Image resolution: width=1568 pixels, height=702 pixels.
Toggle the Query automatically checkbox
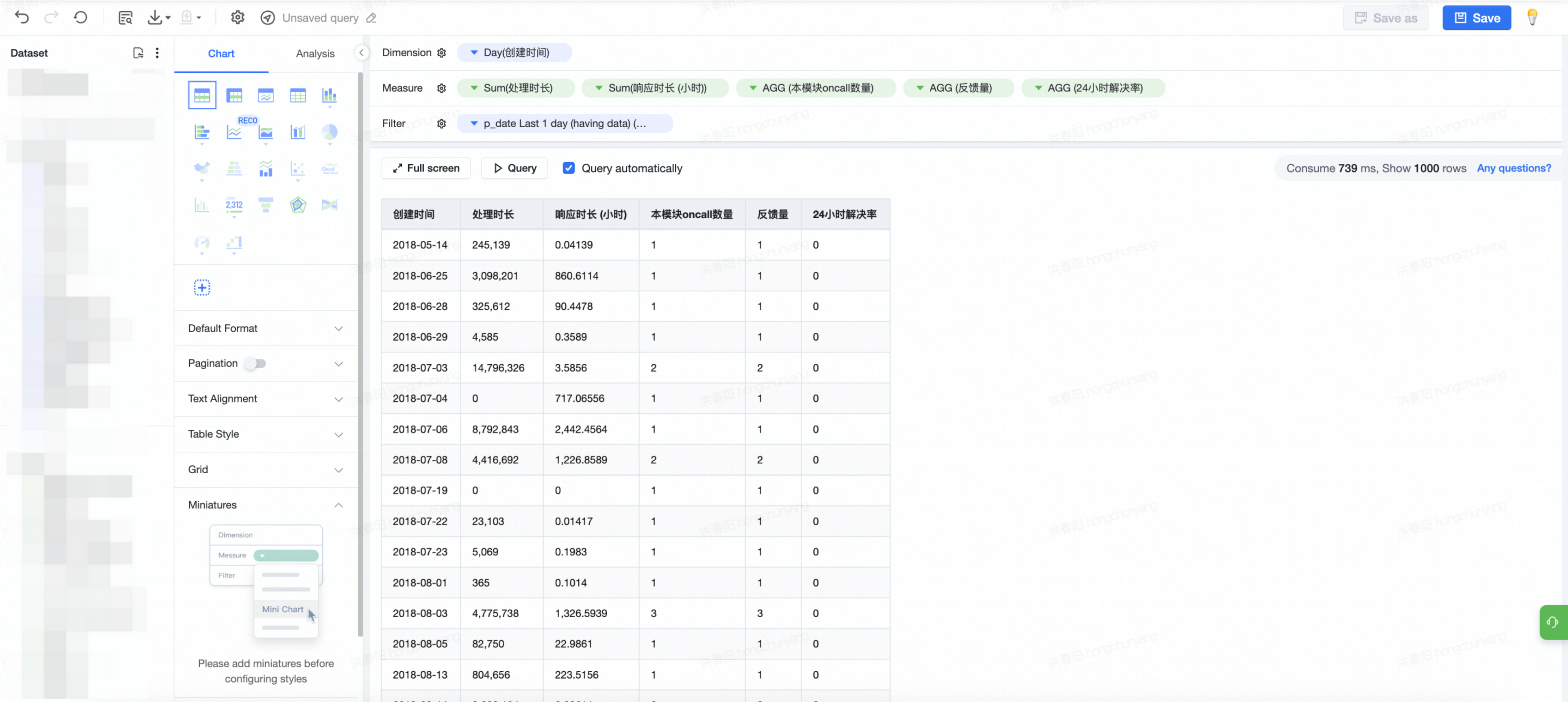click(x=569, y=168)
